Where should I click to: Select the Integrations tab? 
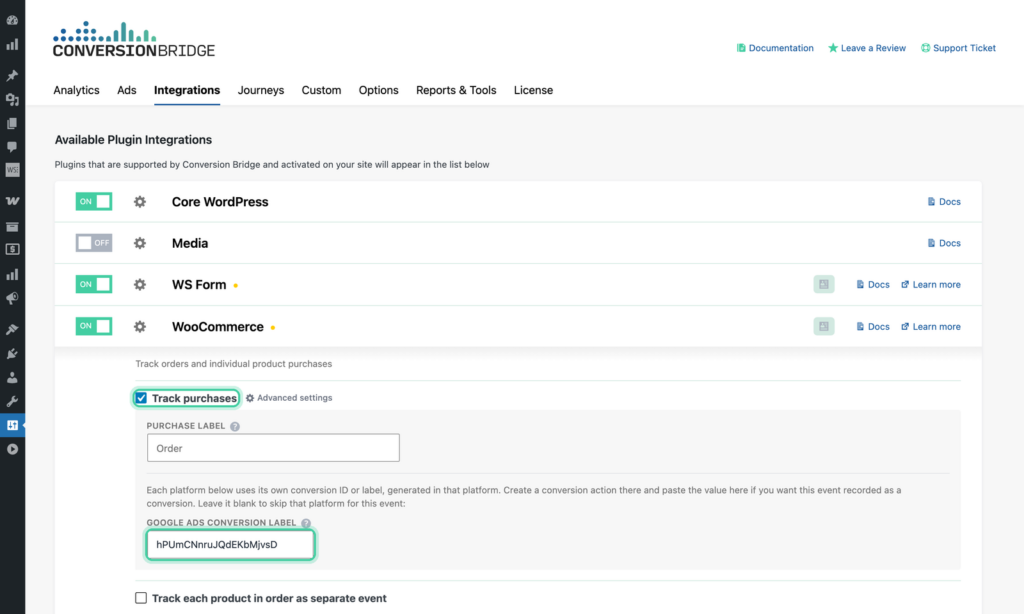coord(187,90)
